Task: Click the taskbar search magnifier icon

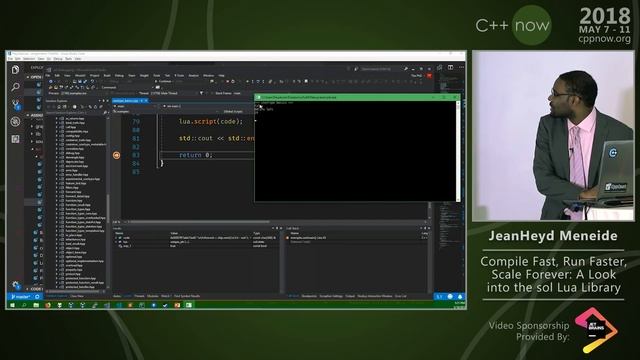Action: pos(24,305)
